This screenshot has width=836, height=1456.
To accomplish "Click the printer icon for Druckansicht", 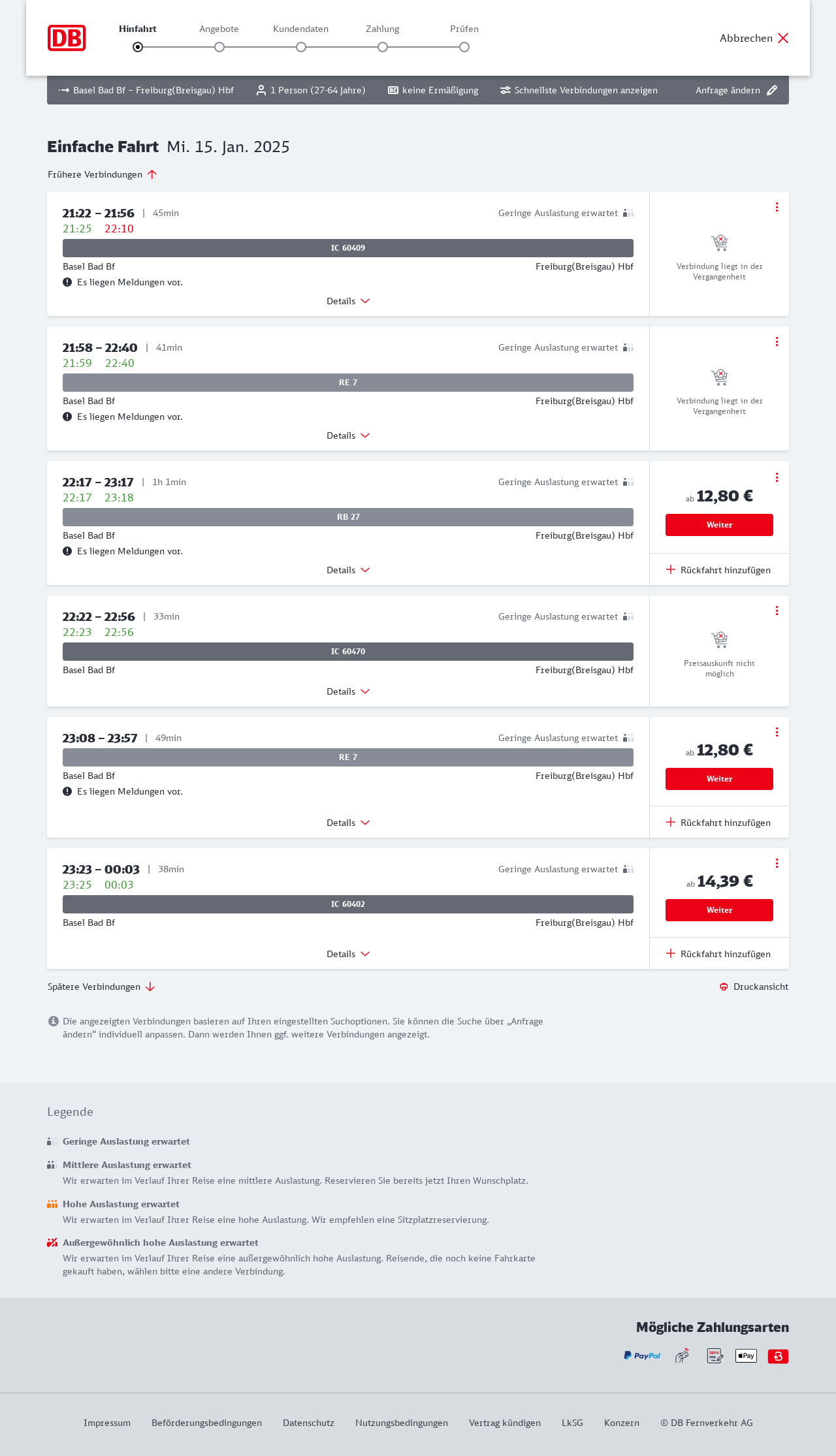I will [x=724, y=987].
